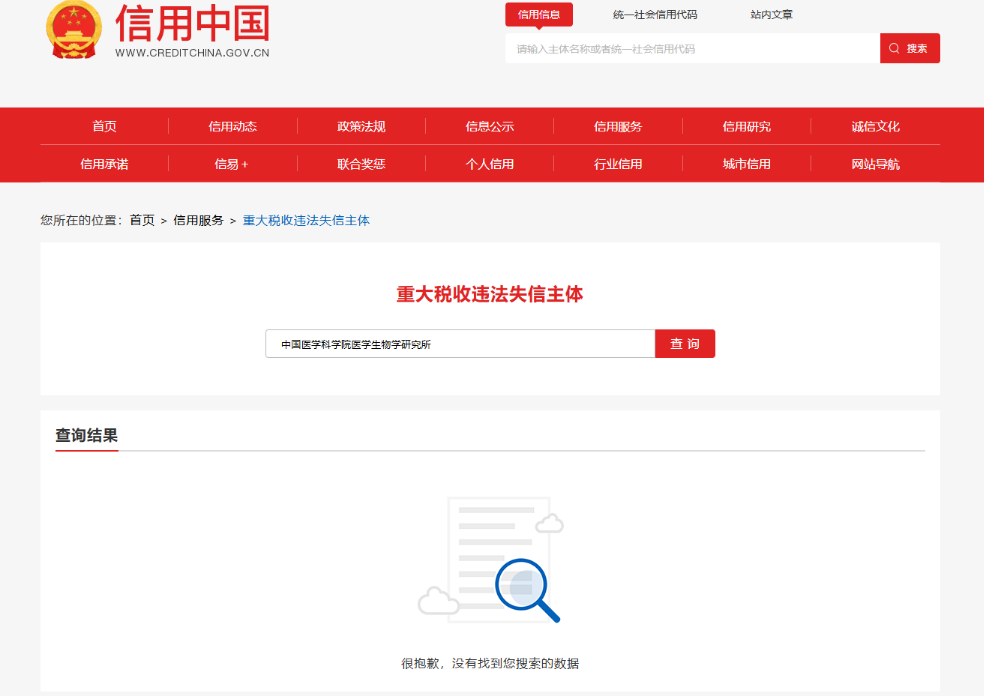Open the 政策法规 menu item

(x=361, y=126)
